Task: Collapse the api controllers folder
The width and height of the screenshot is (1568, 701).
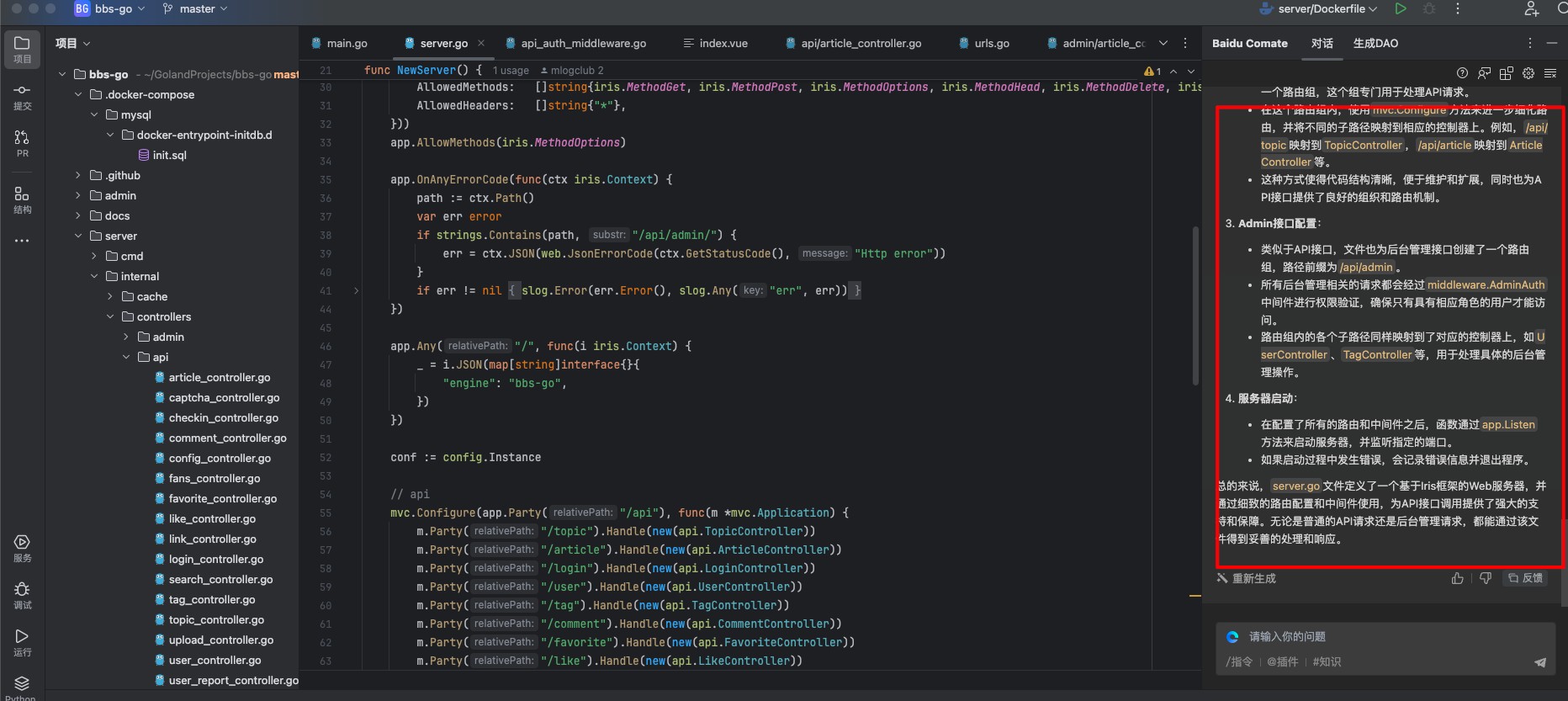Action: tap(126, 357)
